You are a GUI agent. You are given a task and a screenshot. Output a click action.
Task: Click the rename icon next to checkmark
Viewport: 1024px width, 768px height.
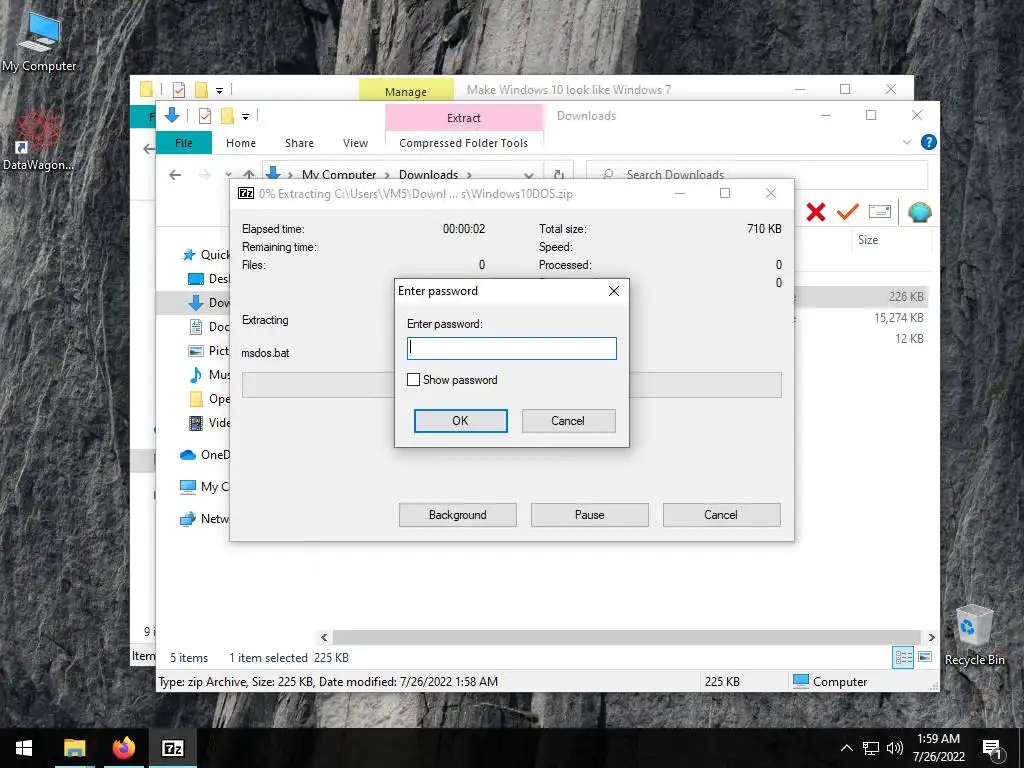coord(880,212)
